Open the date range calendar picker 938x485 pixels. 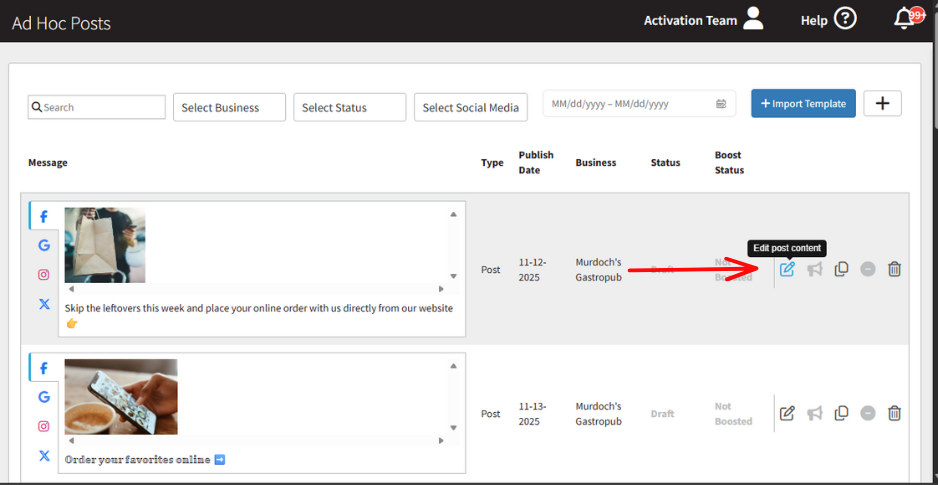coord(721,104)
